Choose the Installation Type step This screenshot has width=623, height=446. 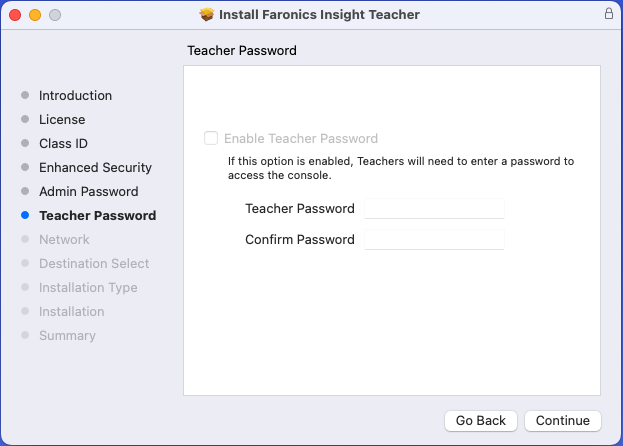[x=88, y=288]
